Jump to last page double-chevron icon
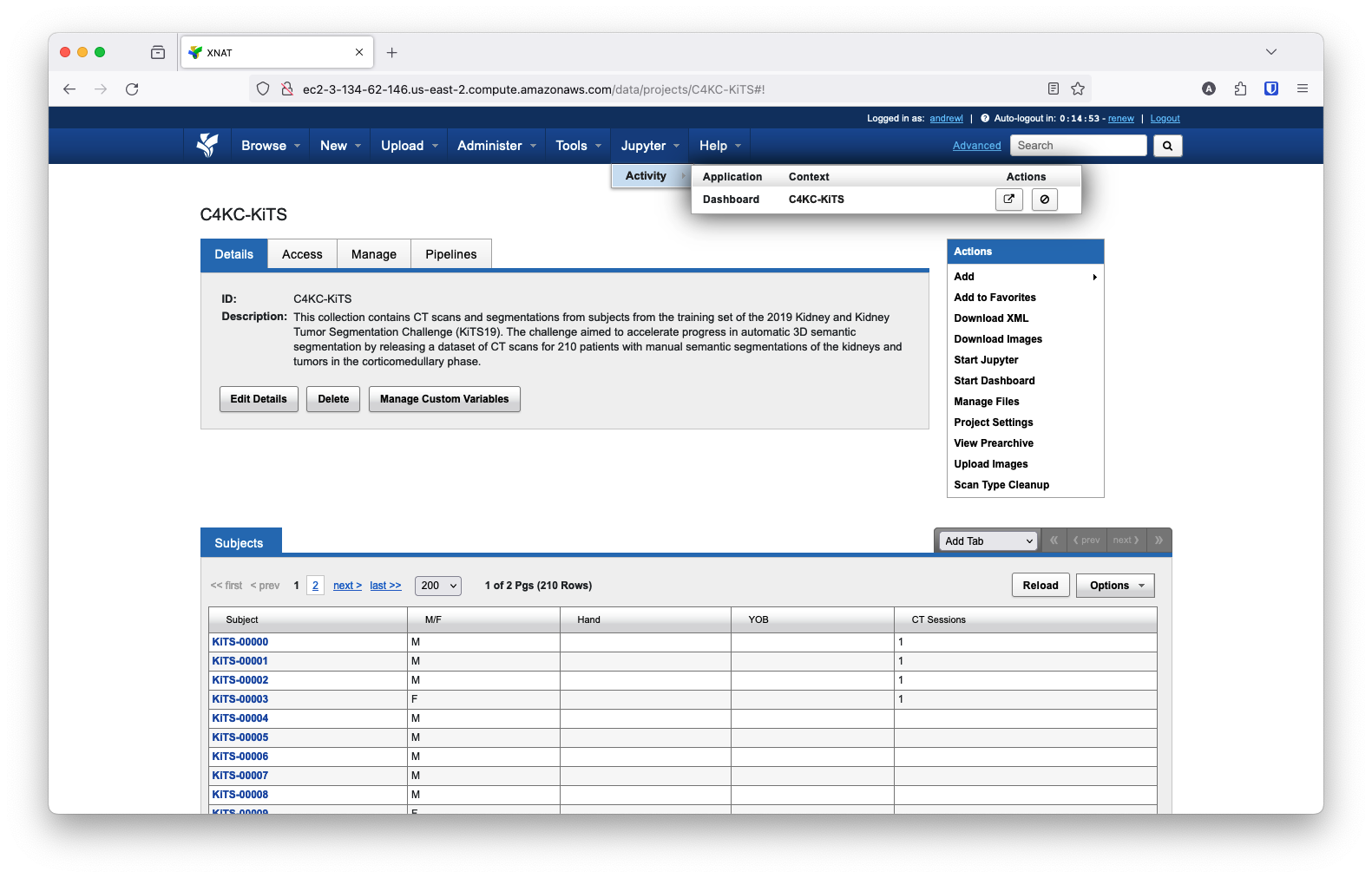The height and width of the screenshot is (878, 1372). click(1159, 541)
